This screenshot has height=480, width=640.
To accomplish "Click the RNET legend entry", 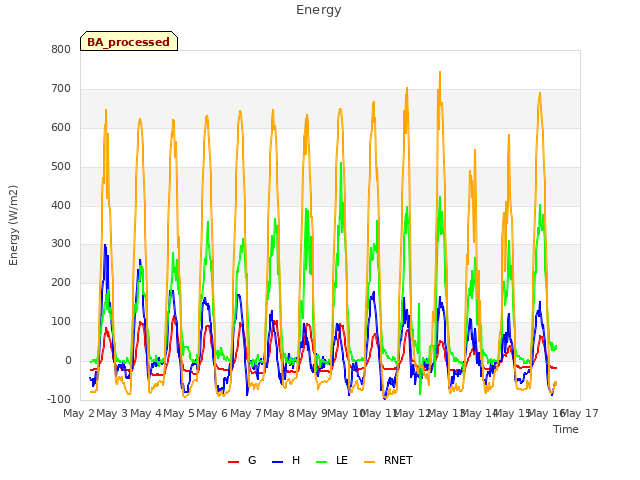I will [388, 460].
